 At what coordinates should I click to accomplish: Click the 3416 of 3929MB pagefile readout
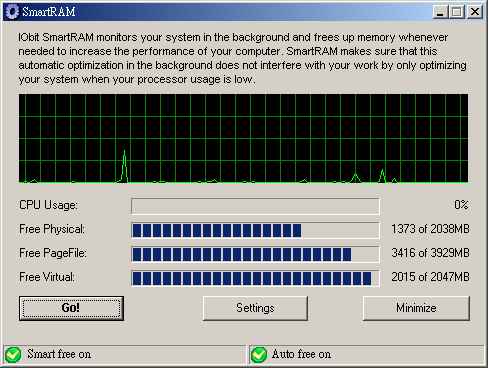430,253
